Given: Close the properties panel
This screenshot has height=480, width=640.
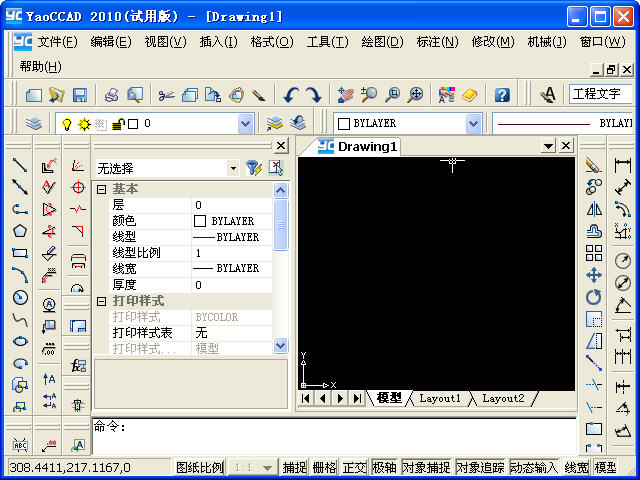Looking at the screenshot, I should click(281, 146).
